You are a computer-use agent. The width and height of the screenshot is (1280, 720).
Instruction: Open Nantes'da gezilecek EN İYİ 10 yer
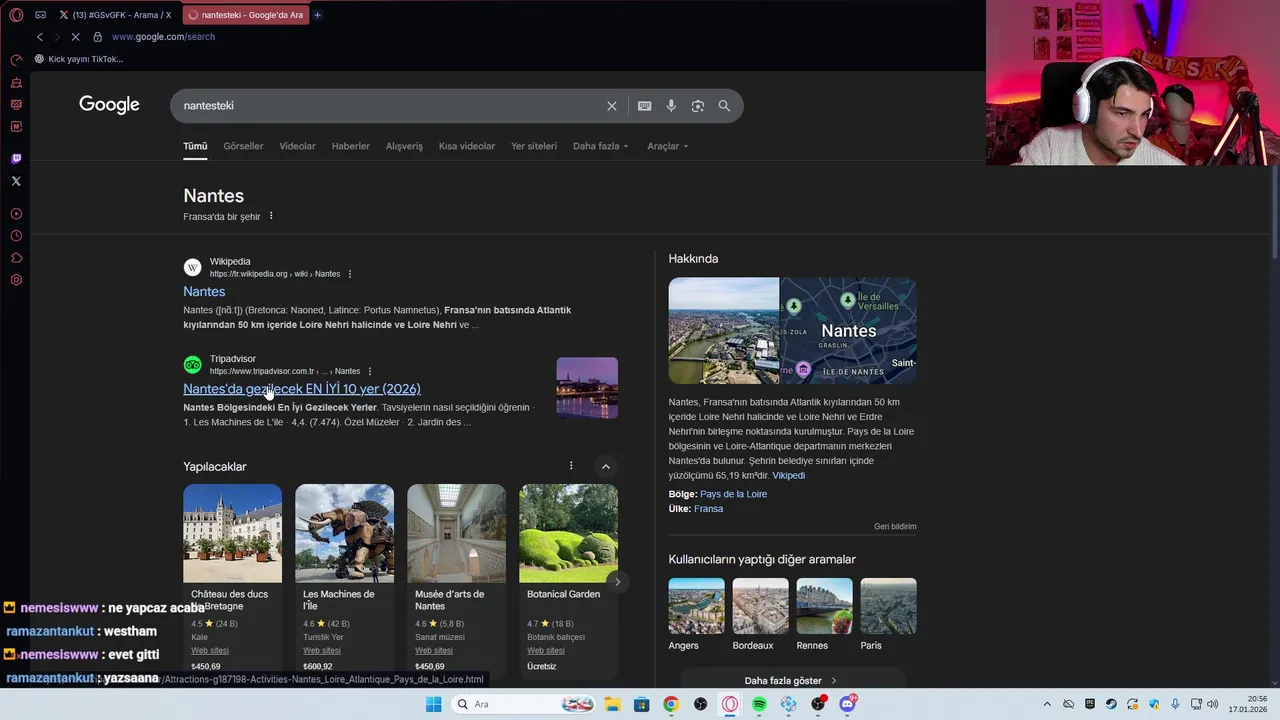point(302,389)
